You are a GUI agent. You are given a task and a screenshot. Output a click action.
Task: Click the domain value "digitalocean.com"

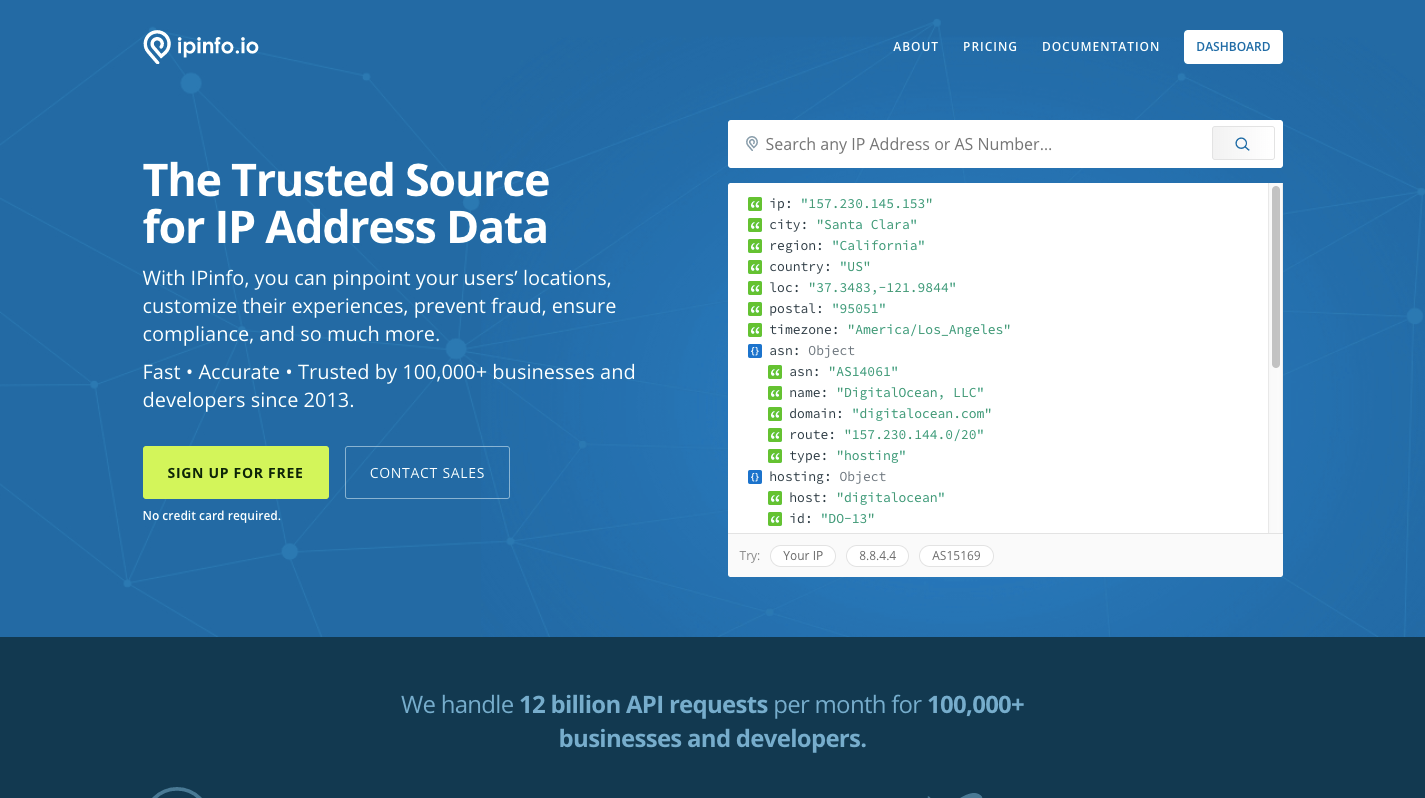pyautogui.click(x=922, y=414)
